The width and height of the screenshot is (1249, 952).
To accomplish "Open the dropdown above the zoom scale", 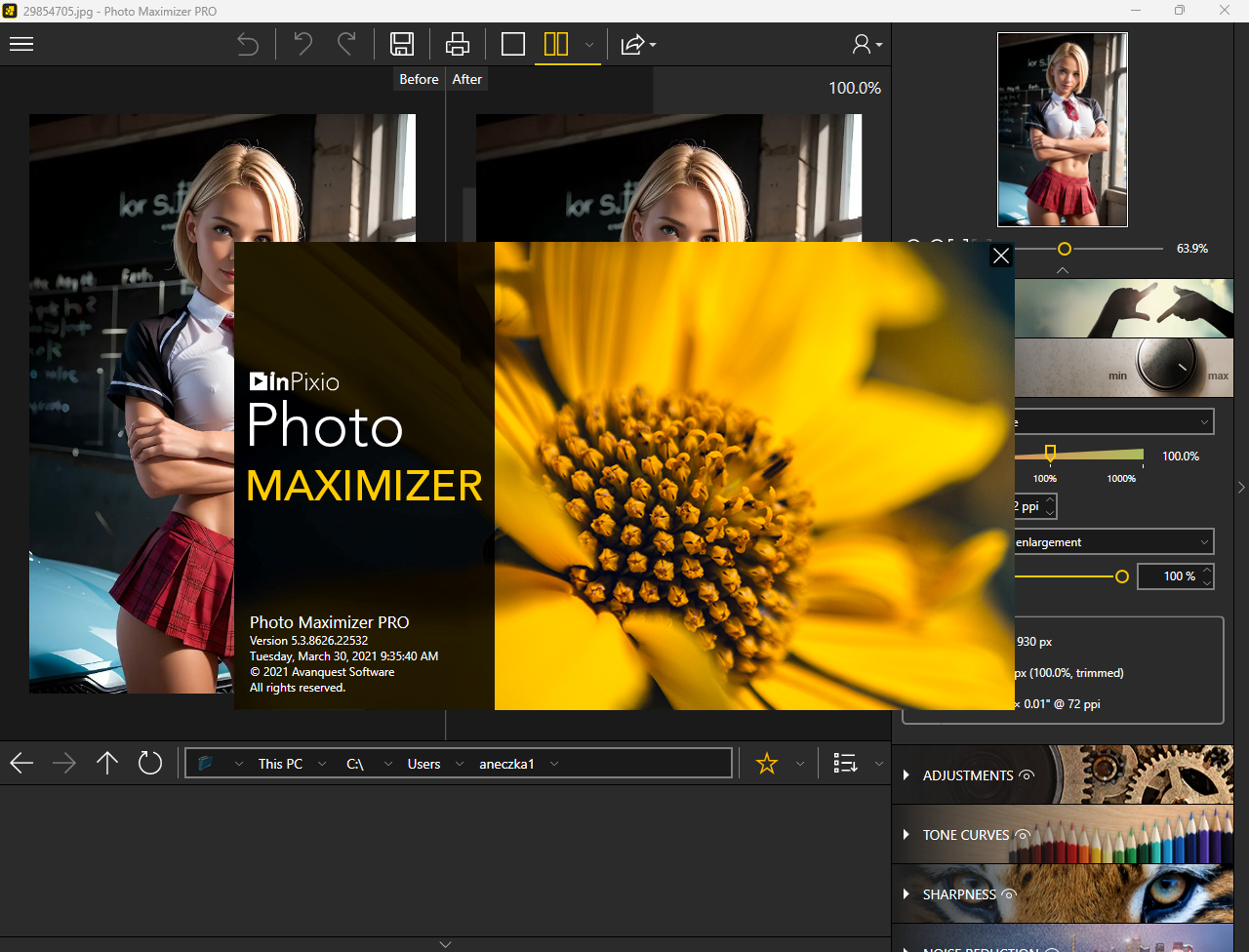I will coord(1112,421).
